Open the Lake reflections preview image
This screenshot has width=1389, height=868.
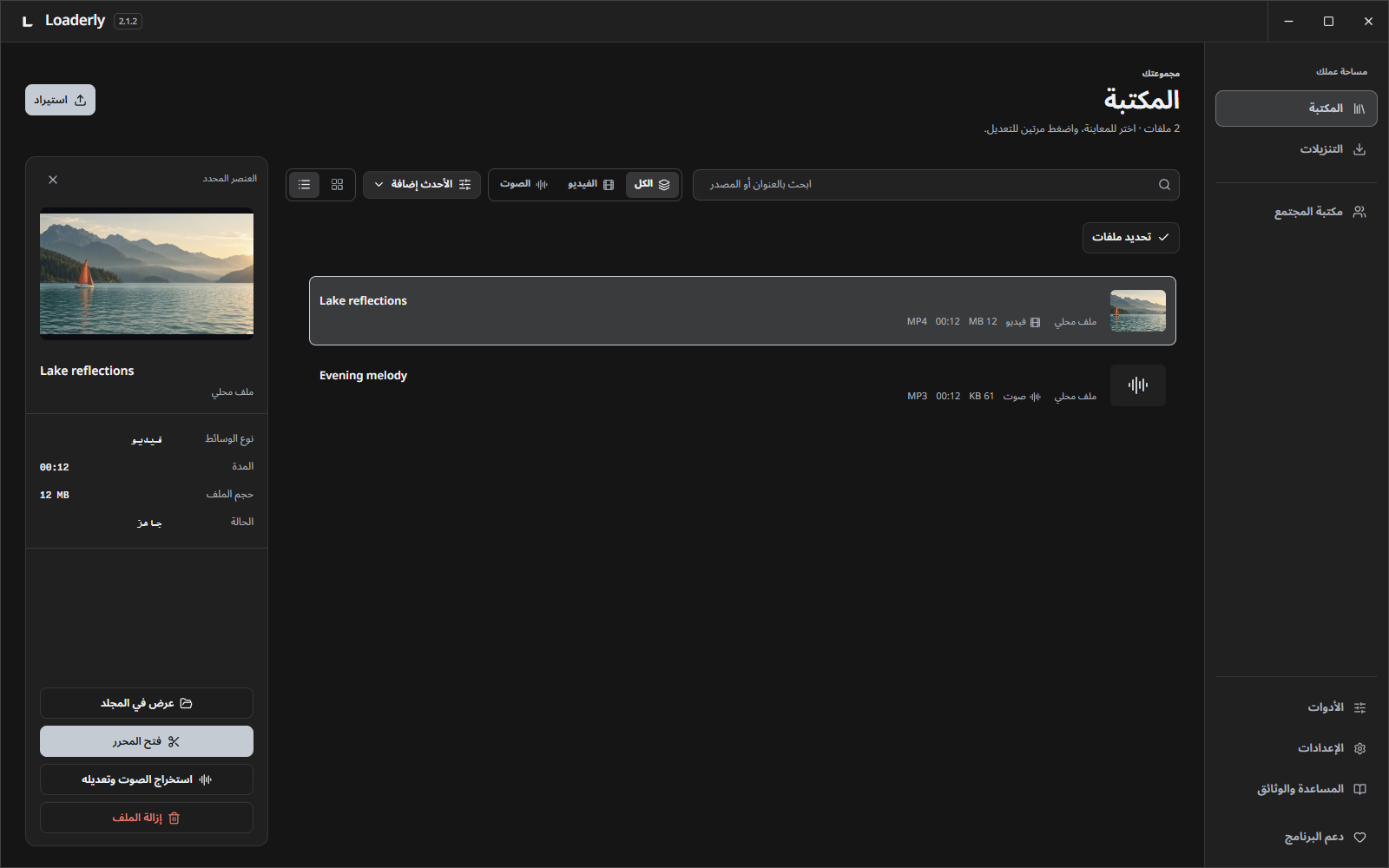[147, 273]
